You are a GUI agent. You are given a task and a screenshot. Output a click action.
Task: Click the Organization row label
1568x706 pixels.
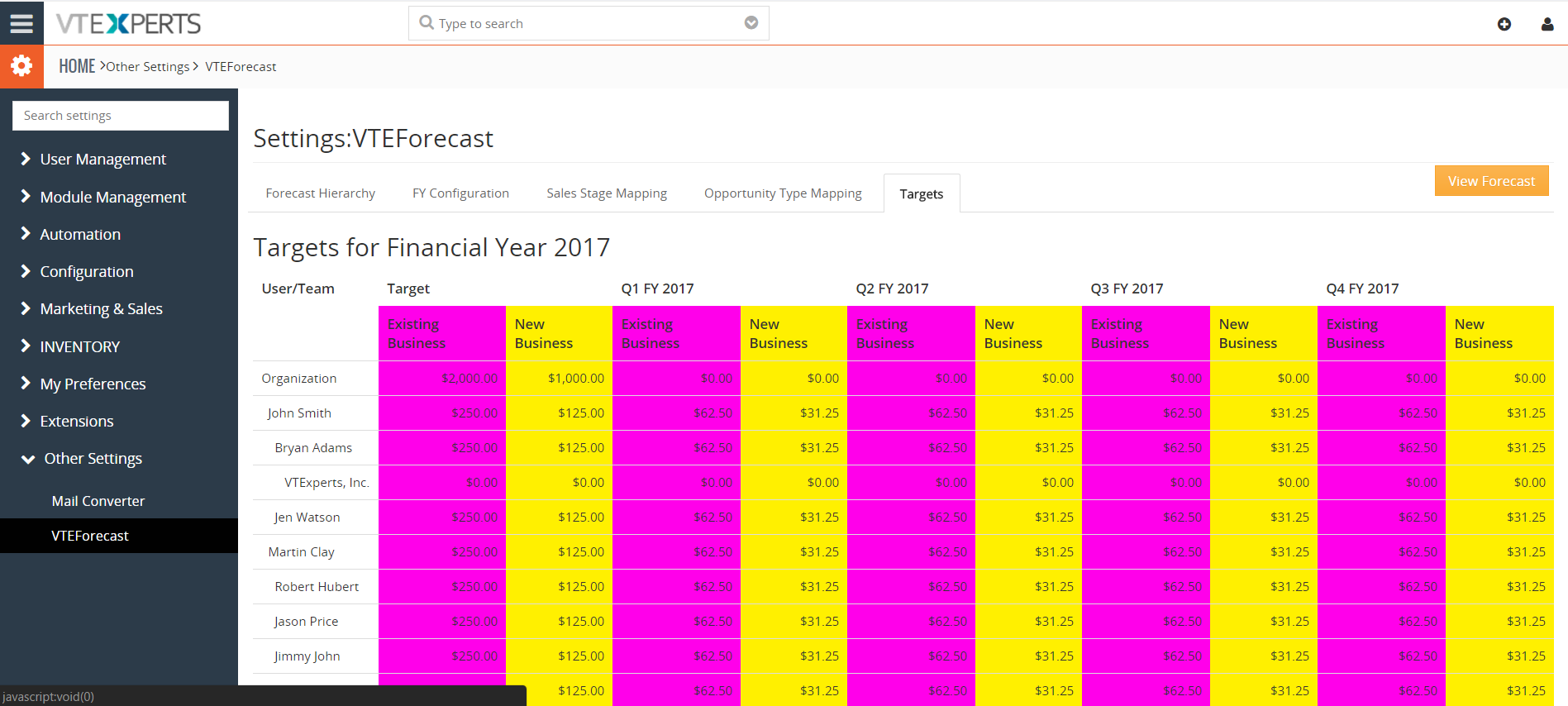[299, 379]
